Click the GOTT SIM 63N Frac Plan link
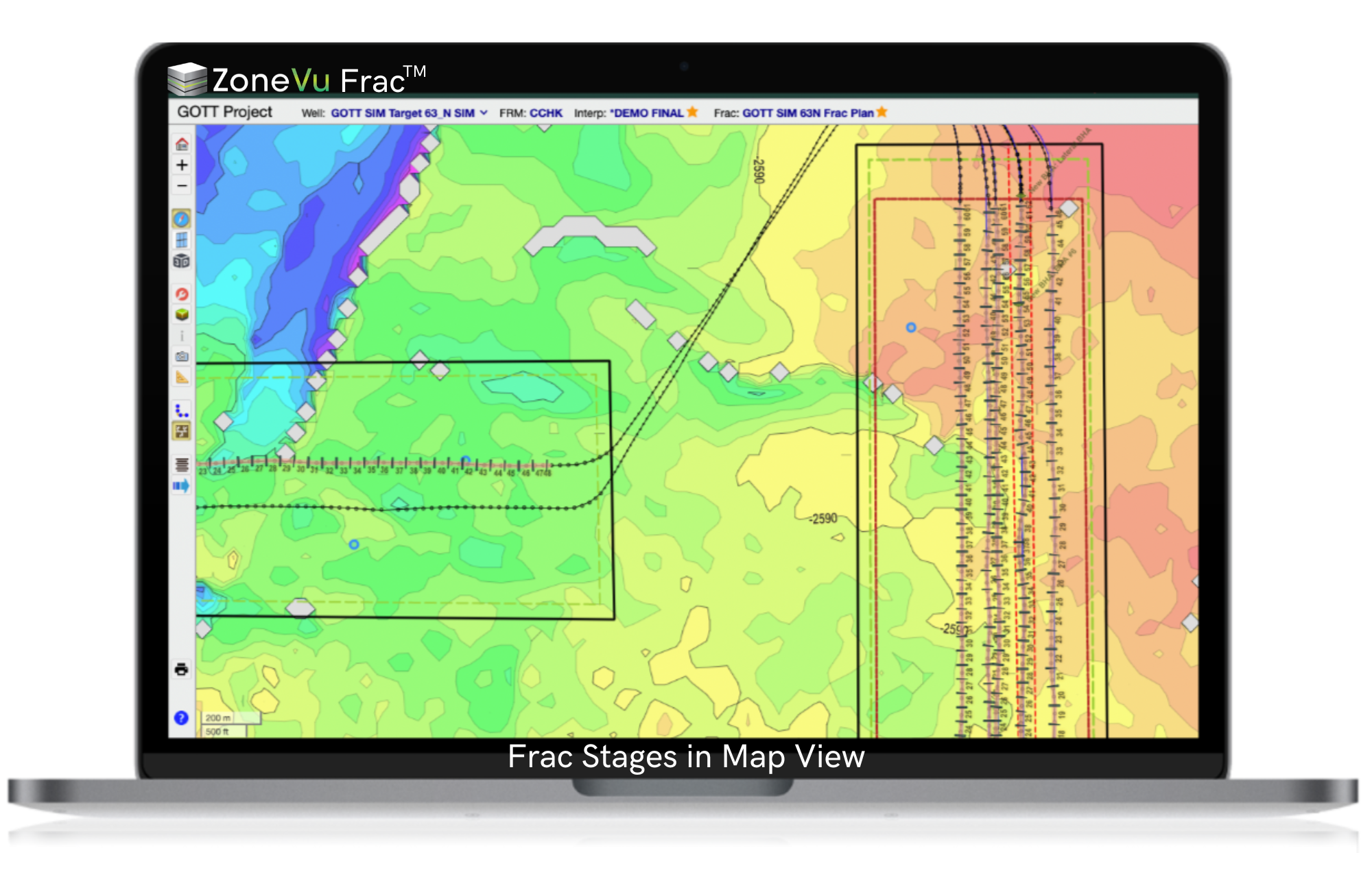The image size is (1372, 888). point(807,113)
